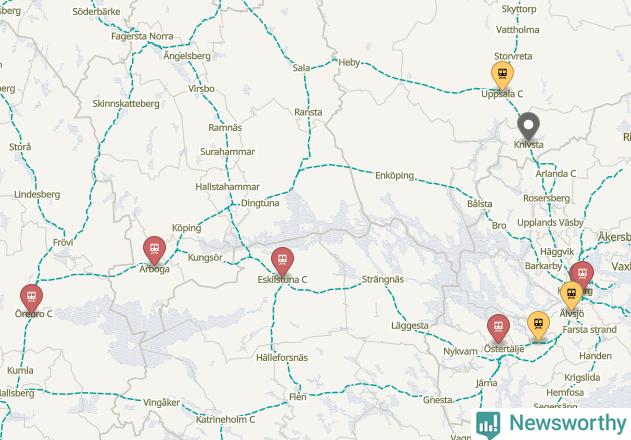The width and height of the screenshot is (631, 440).
Task: Click the Arlanda C map label
Action: coord(556,174)
